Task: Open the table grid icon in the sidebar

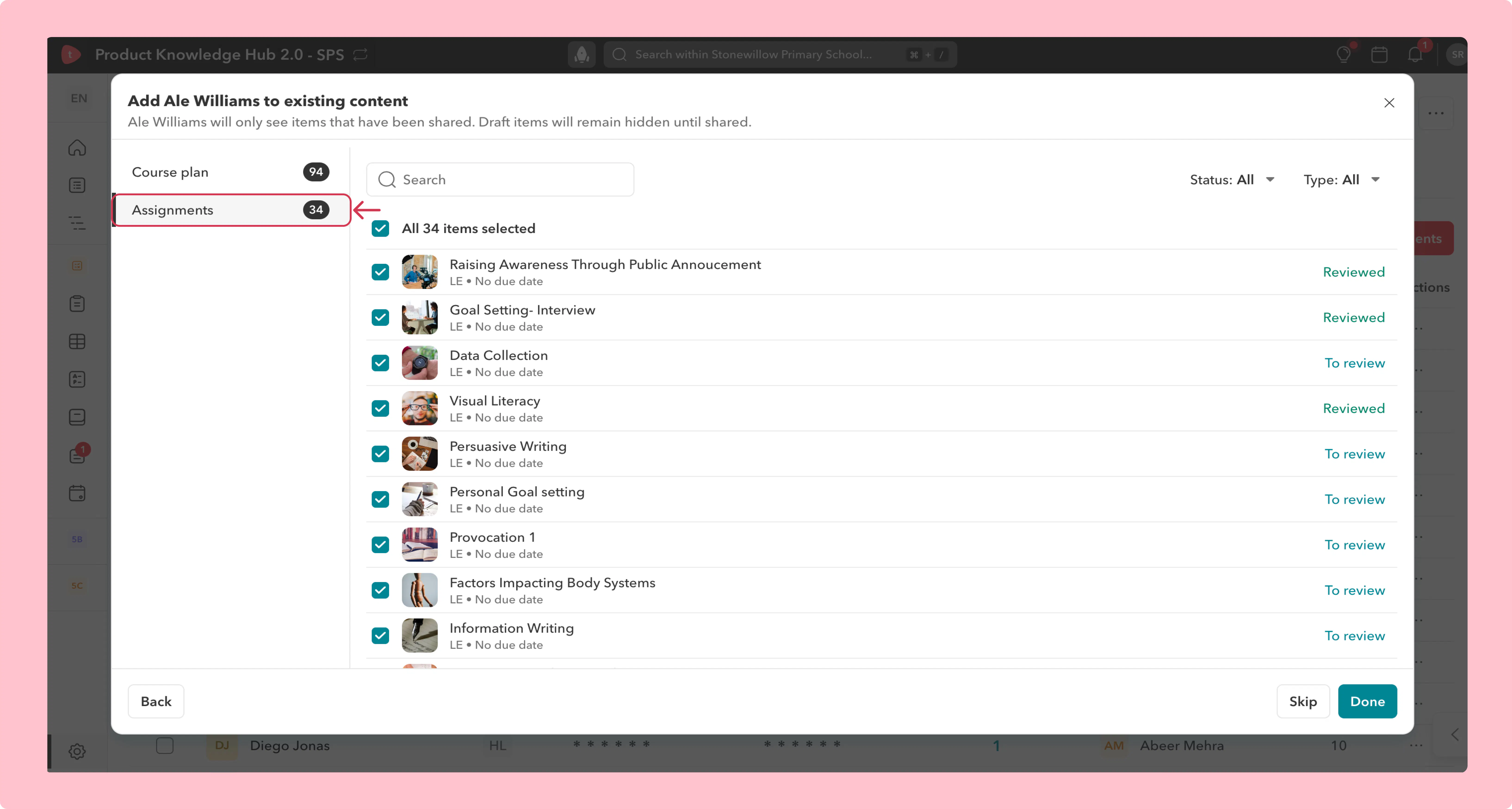Action: [77, 342]
